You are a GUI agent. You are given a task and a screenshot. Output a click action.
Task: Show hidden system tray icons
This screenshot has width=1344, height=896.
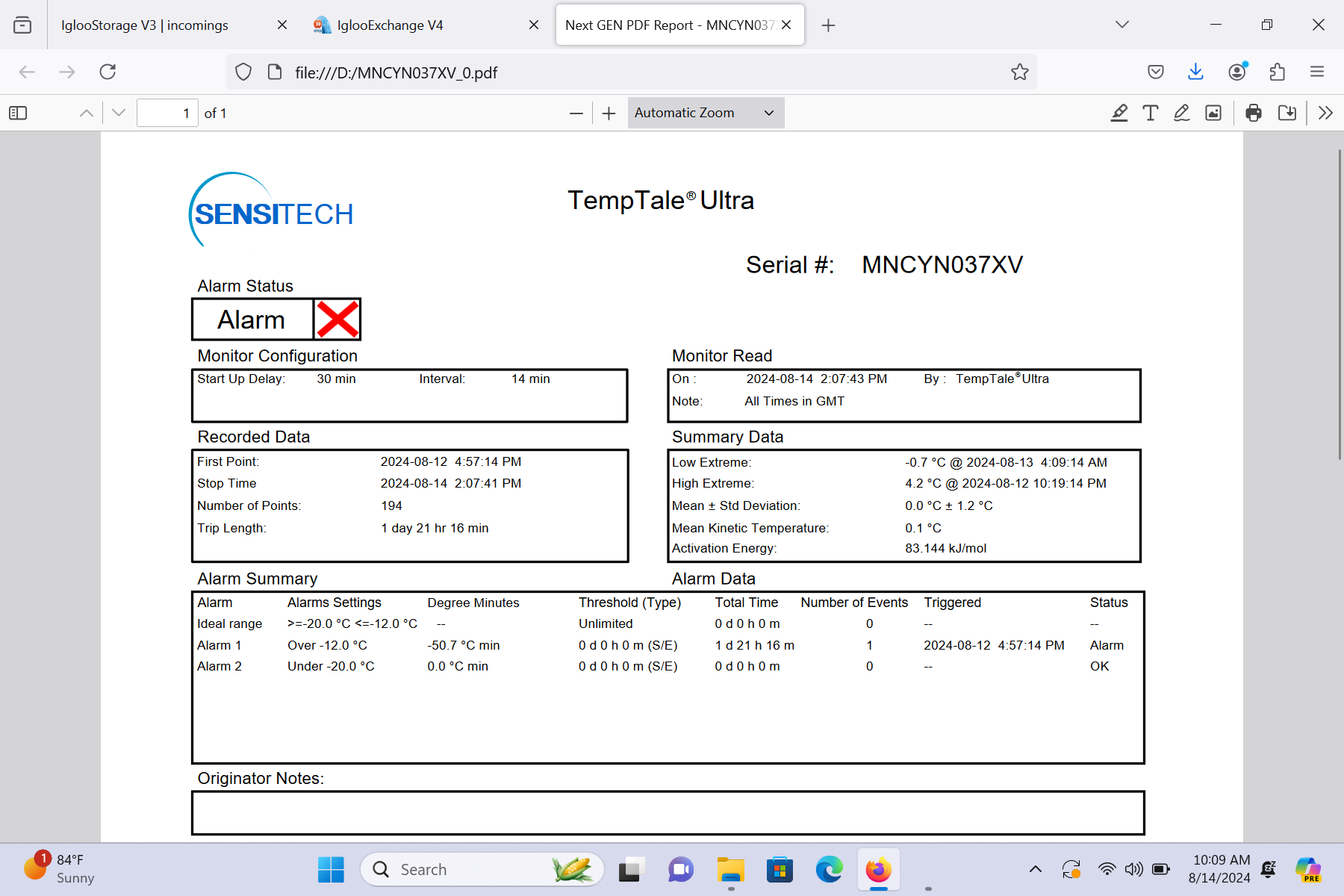point(1036,869)
